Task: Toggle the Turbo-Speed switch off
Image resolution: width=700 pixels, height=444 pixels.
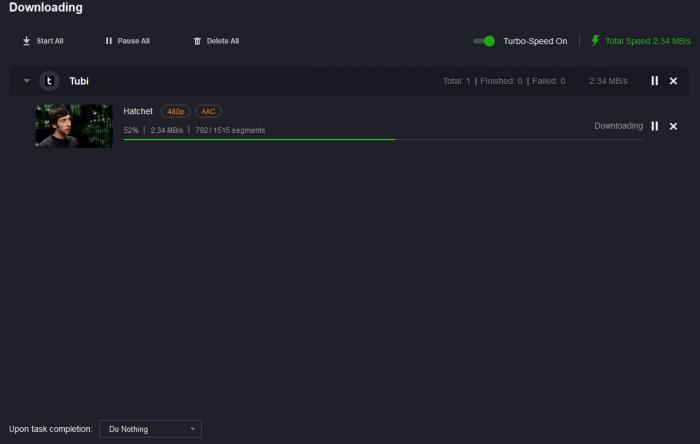Action: click(x=484, y=41)
